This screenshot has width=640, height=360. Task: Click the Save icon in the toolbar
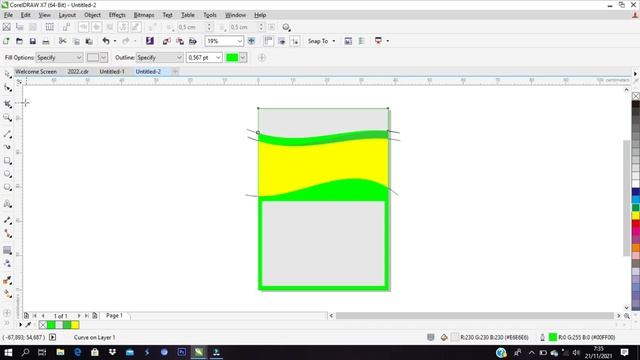33,41
